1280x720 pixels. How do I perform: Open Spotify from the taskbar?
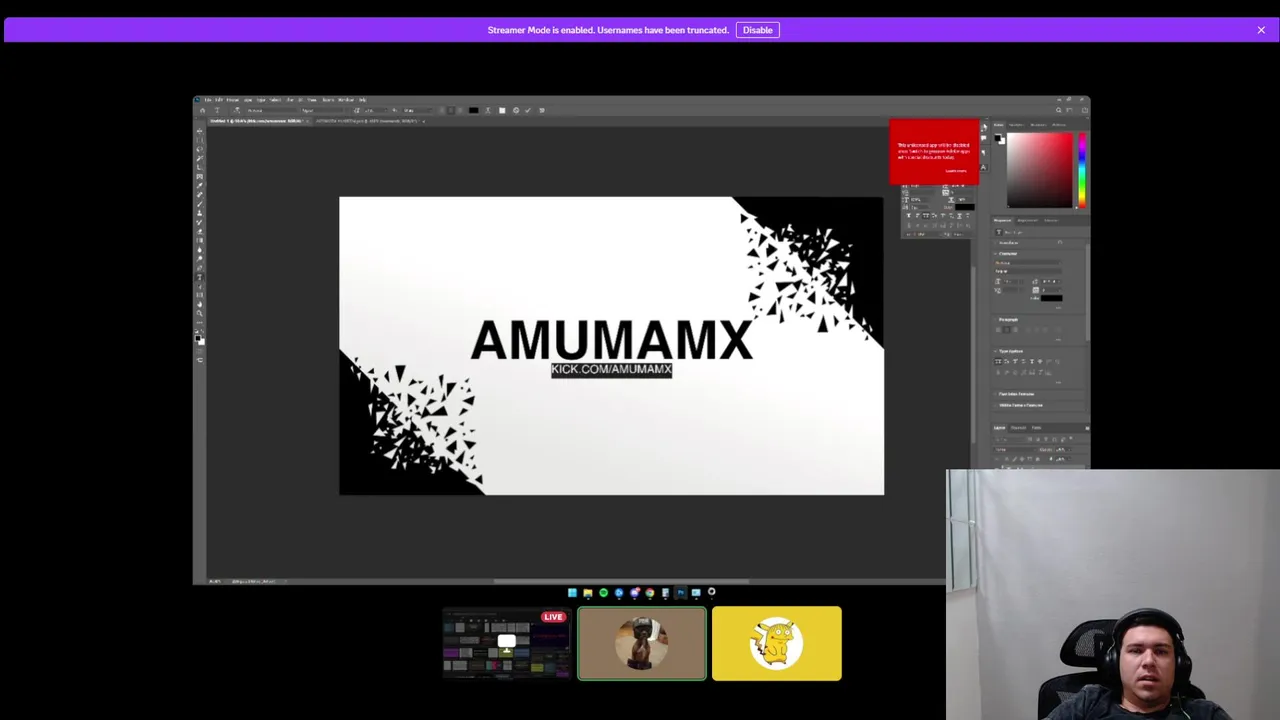pyautogui.click(x=603, y=592)
